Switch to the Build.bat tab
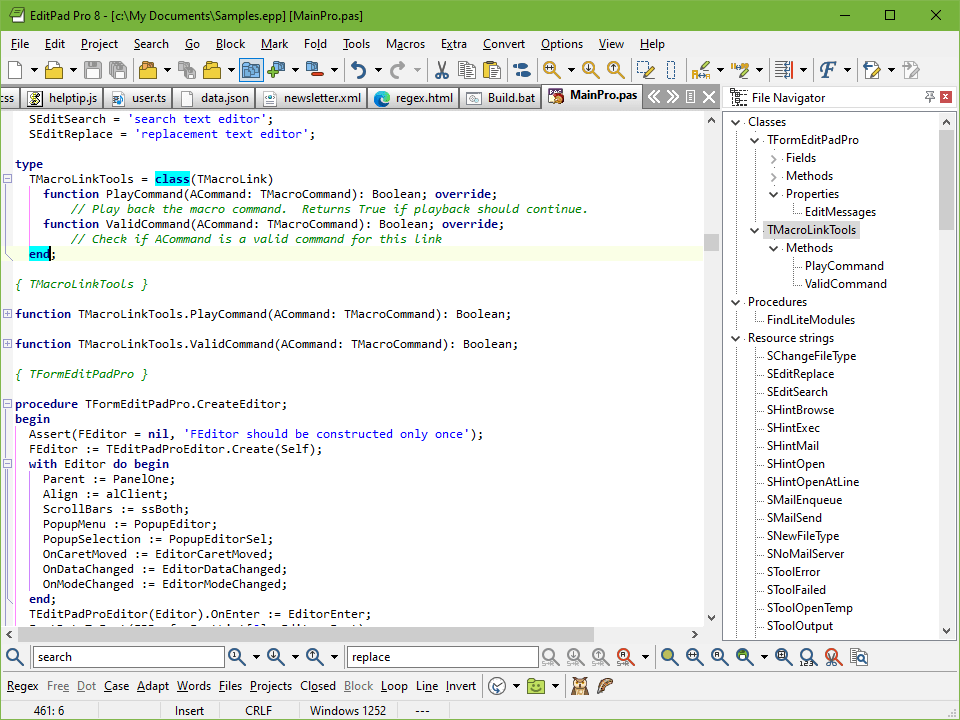The height and width of the screenshot is (720, 960). click(501, 98)
